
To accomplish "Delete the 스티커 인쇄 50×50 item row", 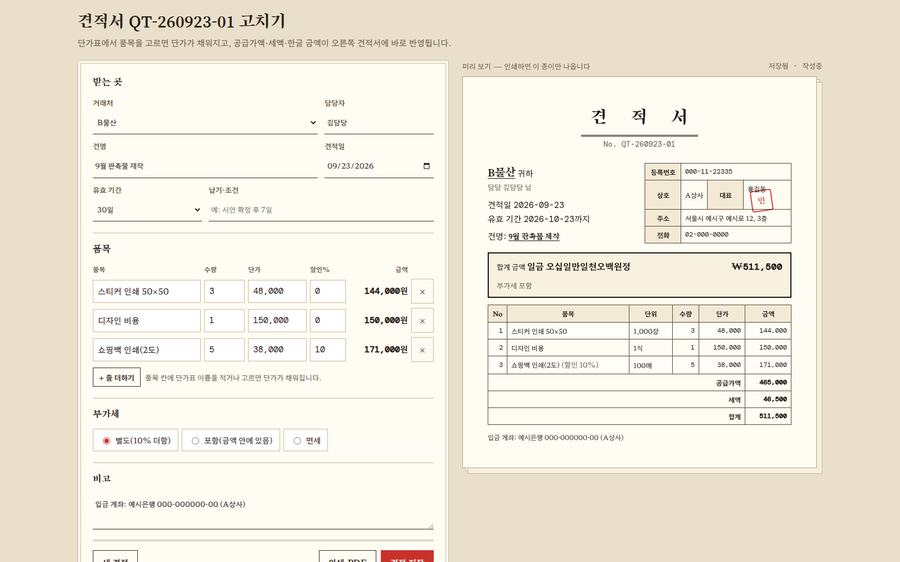I will point(422,291).
